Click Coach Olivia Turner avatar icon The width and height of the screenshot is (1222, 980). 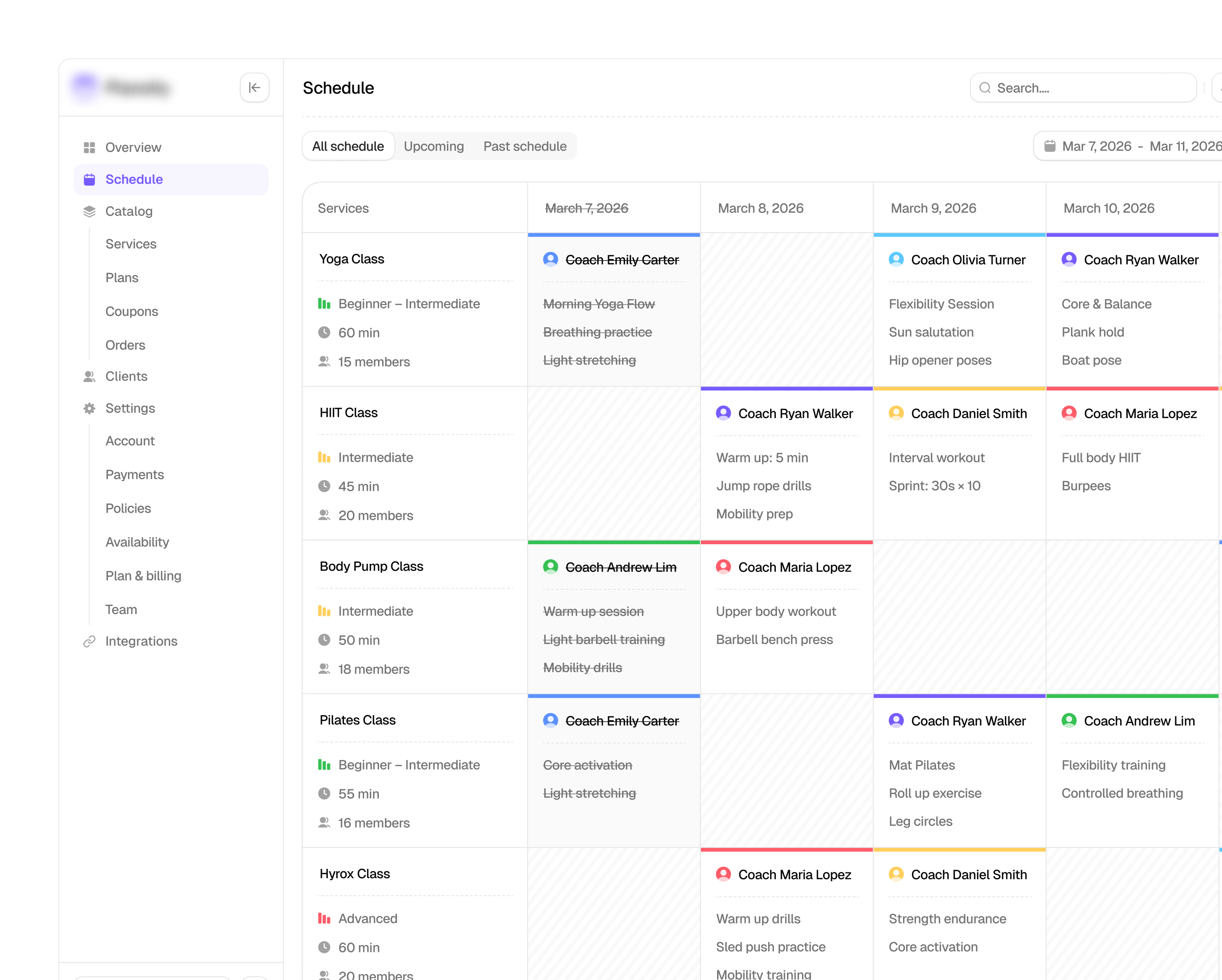[x=896, y=259]
